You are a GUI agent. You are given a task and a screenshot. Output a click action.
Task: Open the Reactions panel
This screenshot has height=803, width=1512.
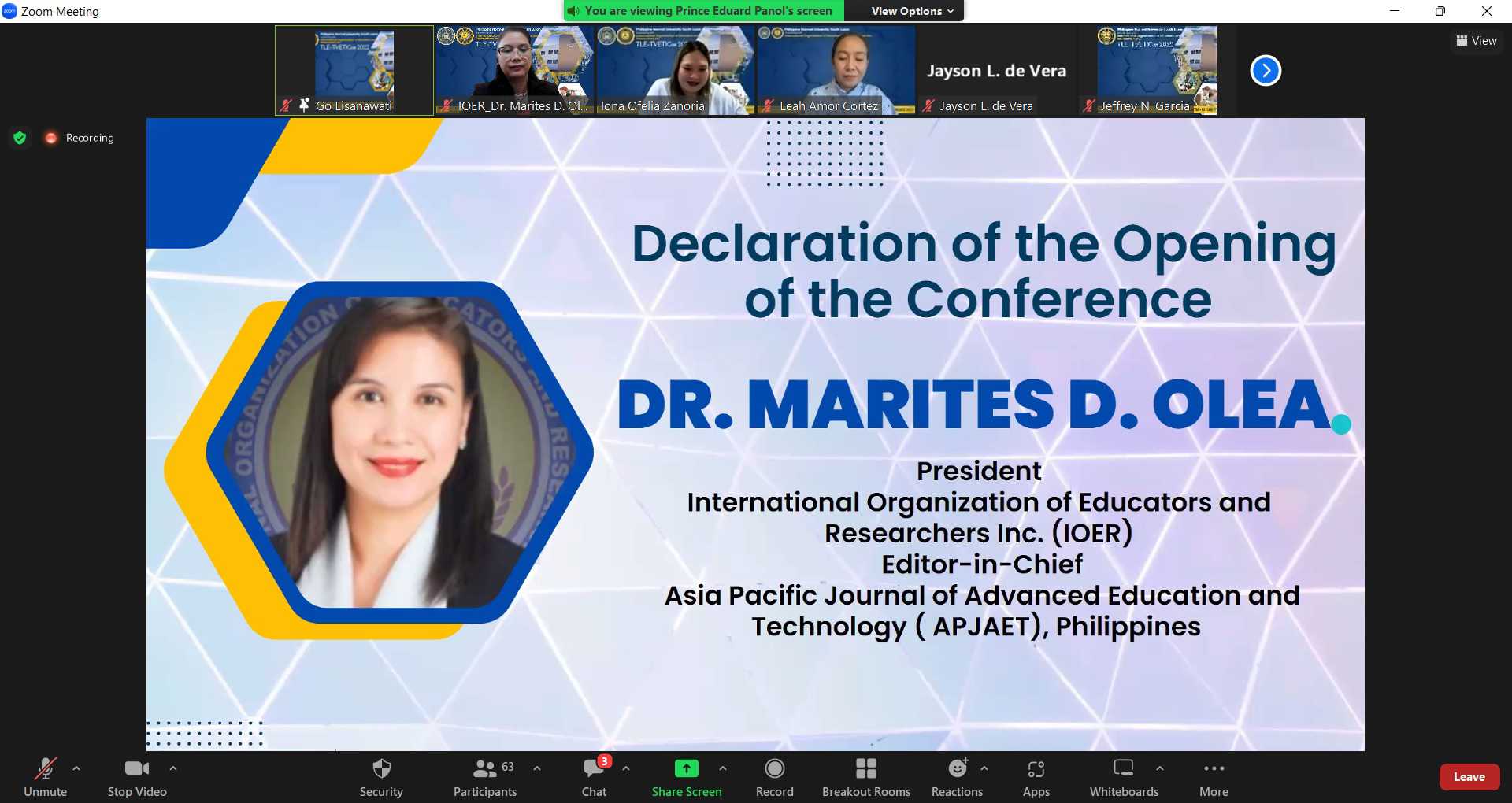point(956,775)
